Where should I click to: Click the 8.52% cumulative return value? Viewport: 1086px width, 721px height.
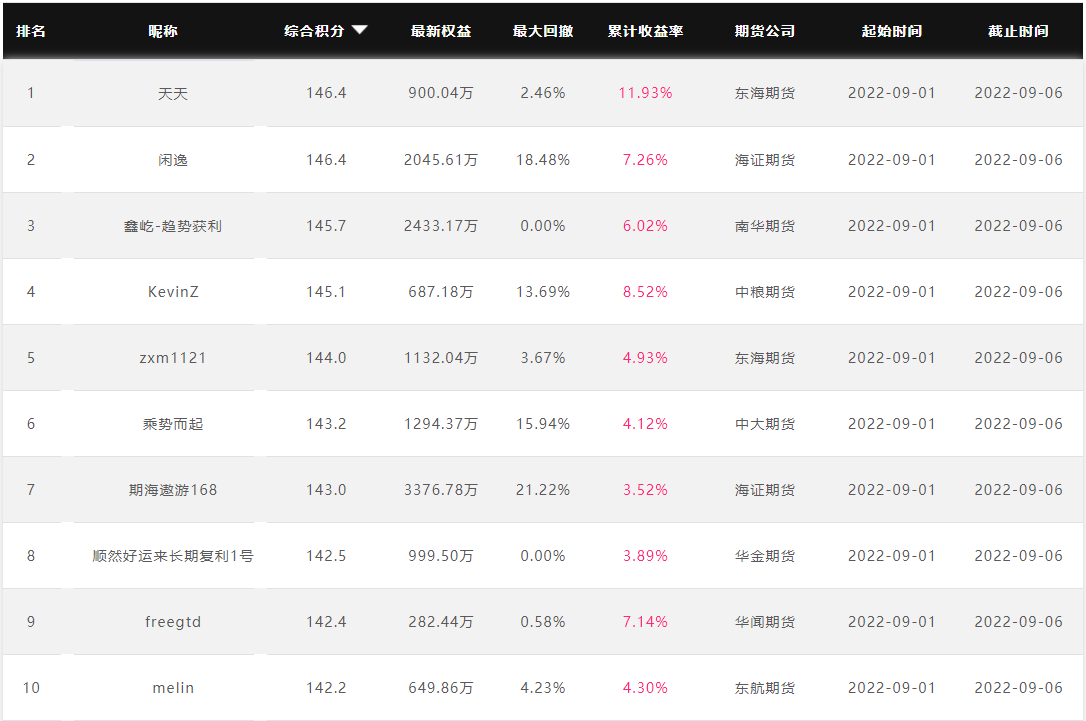[646, 292]
